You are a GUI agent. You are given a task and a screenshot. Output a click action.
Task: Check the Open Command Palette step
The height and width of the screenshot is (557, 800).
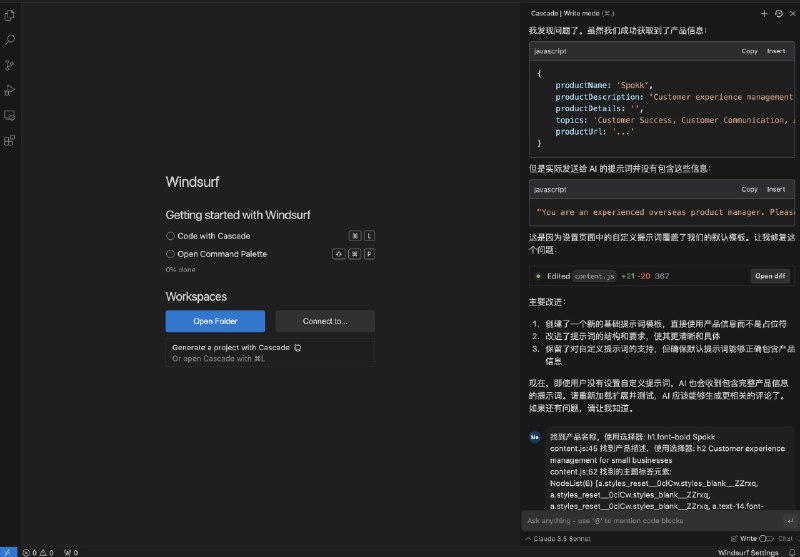(x=170, y=254)
